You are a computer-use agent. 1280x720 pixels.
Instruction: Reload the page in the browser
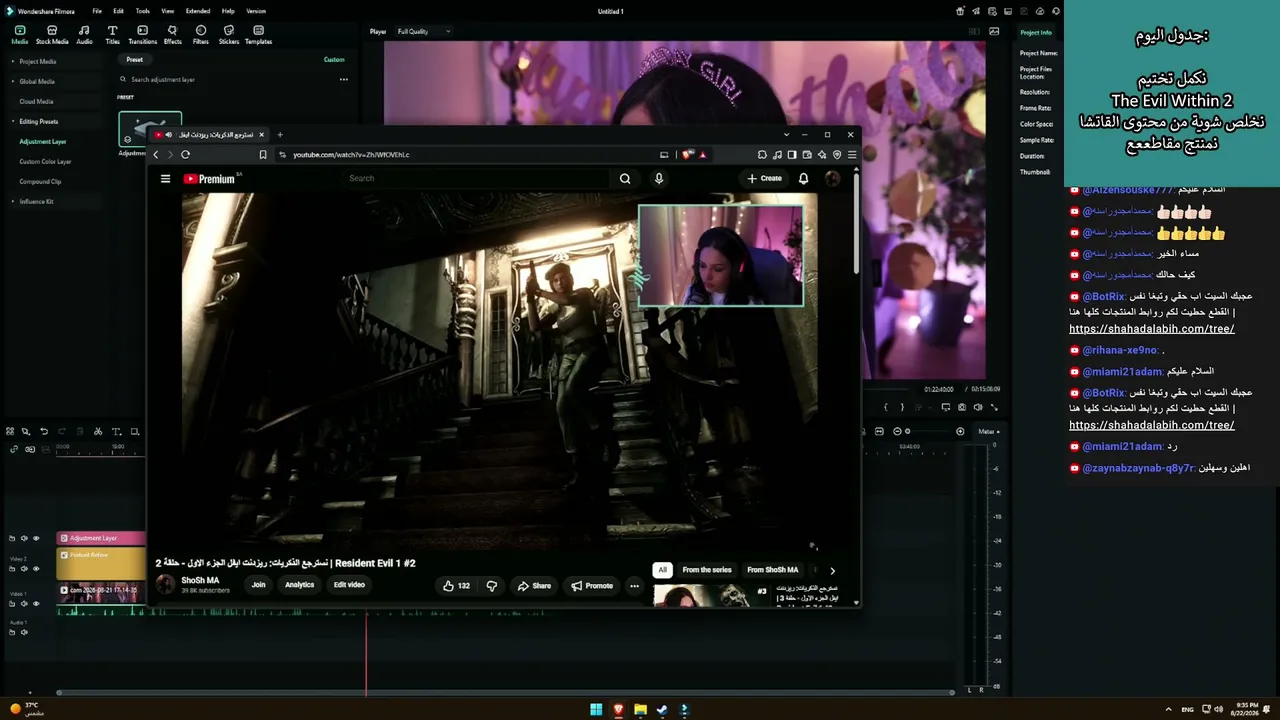[185, 154]
